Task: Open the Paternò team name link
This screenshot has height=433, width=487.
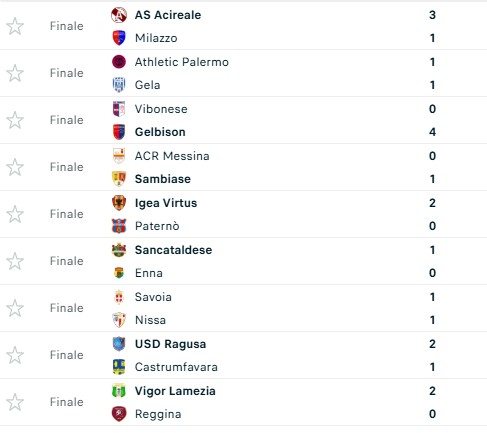Action: pos(157,226)
